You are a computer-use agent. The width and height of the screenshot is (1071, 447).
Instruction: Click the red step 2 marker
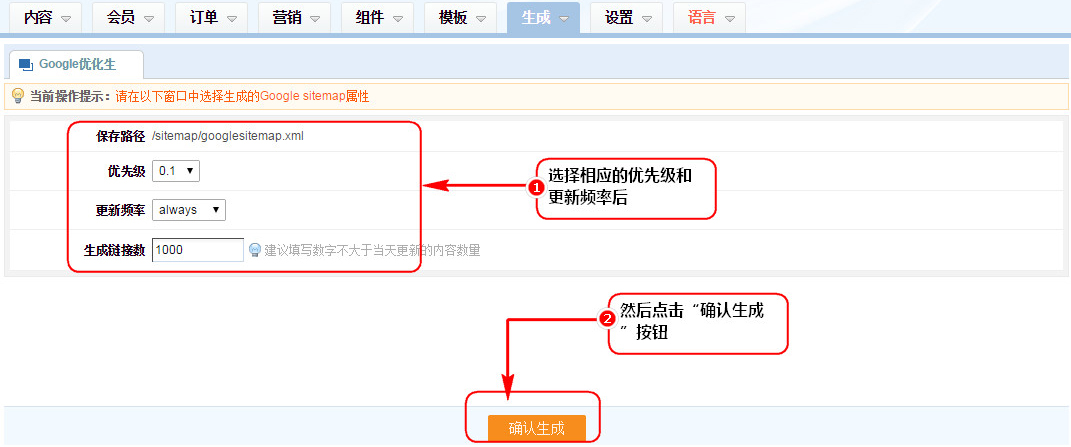click(x=606, y=320)
